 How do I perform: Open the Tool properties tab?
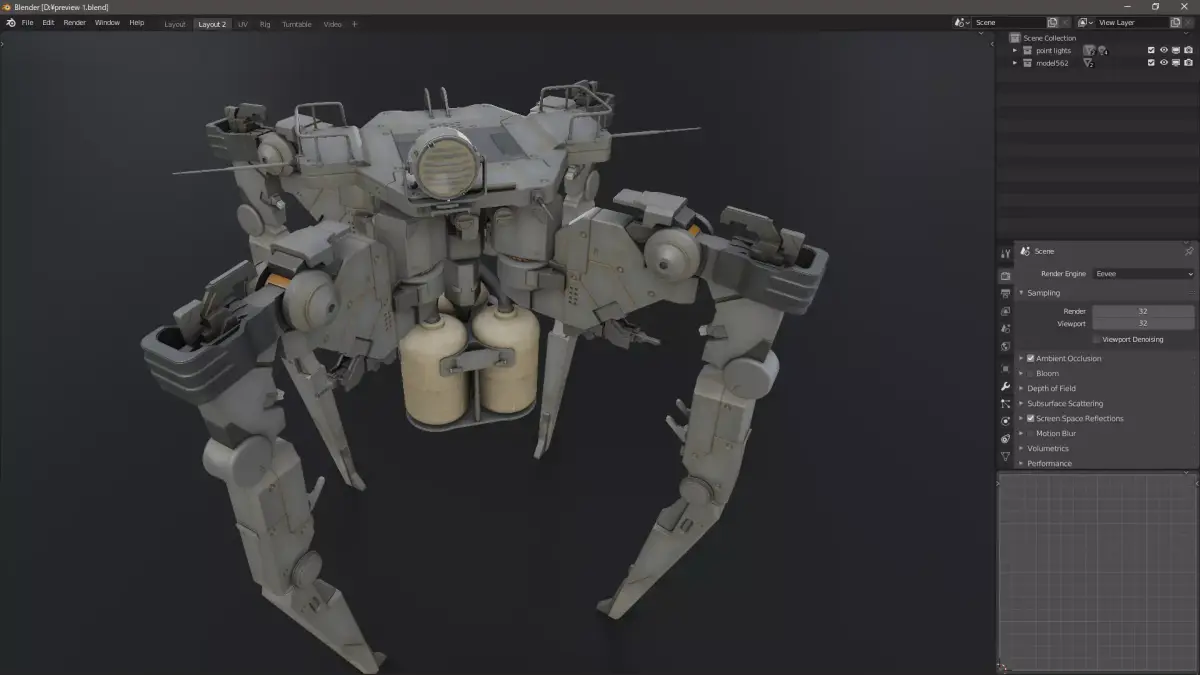(1005, 254)
